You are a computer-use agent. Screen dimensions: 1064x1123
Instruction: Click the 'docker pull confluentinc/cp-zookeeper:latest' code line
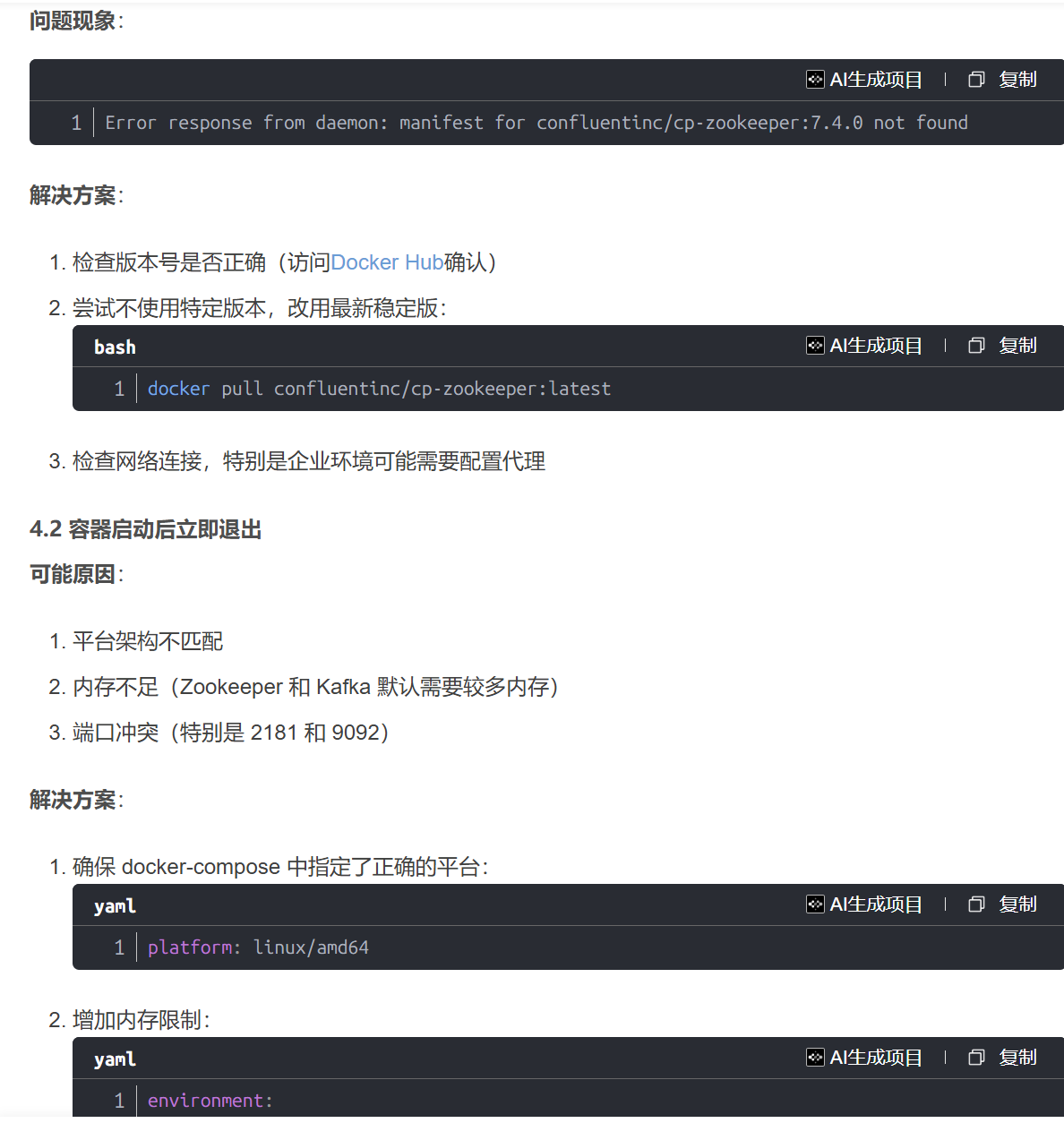click(379, 389)
